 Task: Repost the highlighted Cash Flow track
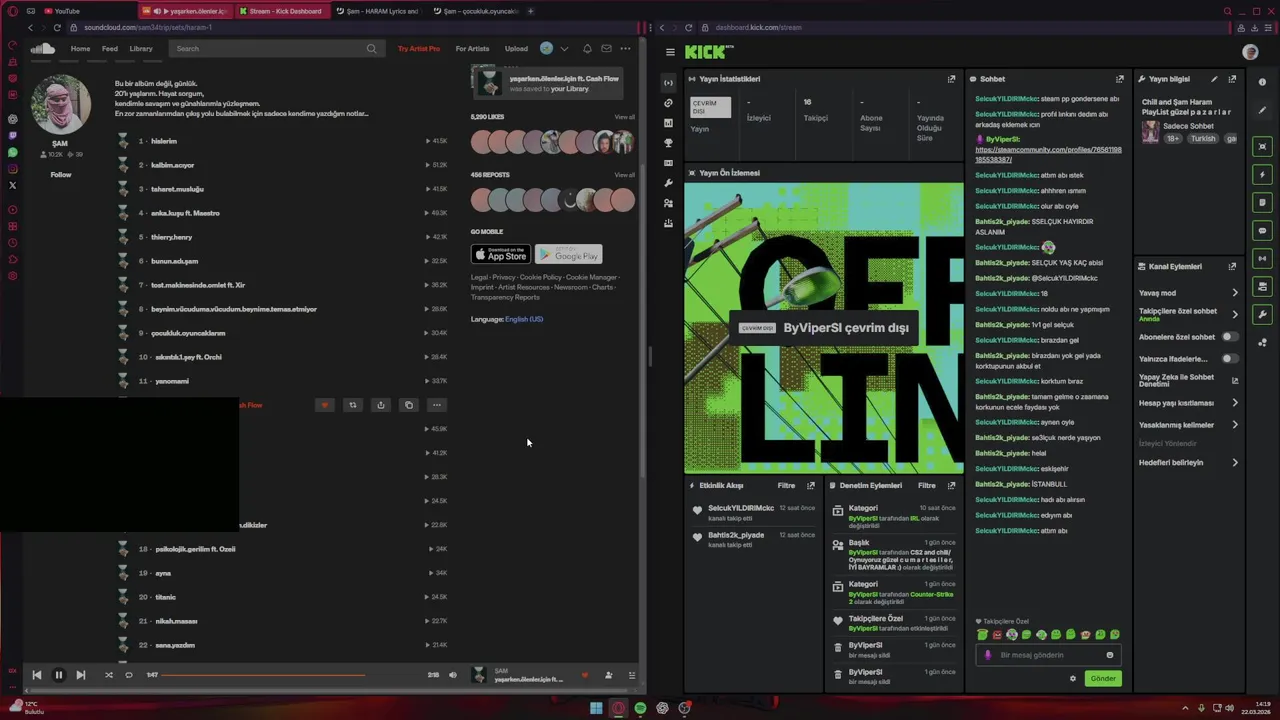352,405
